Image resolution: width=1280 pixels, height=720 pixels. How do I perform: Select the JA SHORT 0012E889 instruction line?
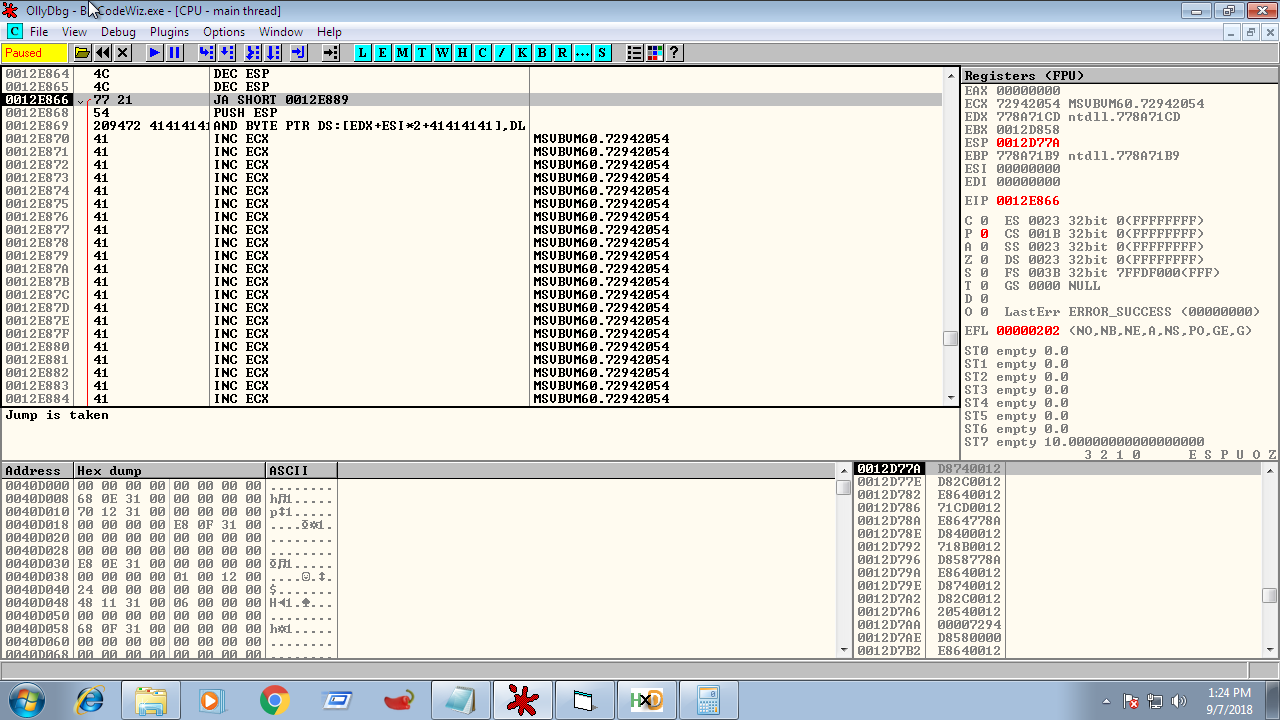click(472, 100)
